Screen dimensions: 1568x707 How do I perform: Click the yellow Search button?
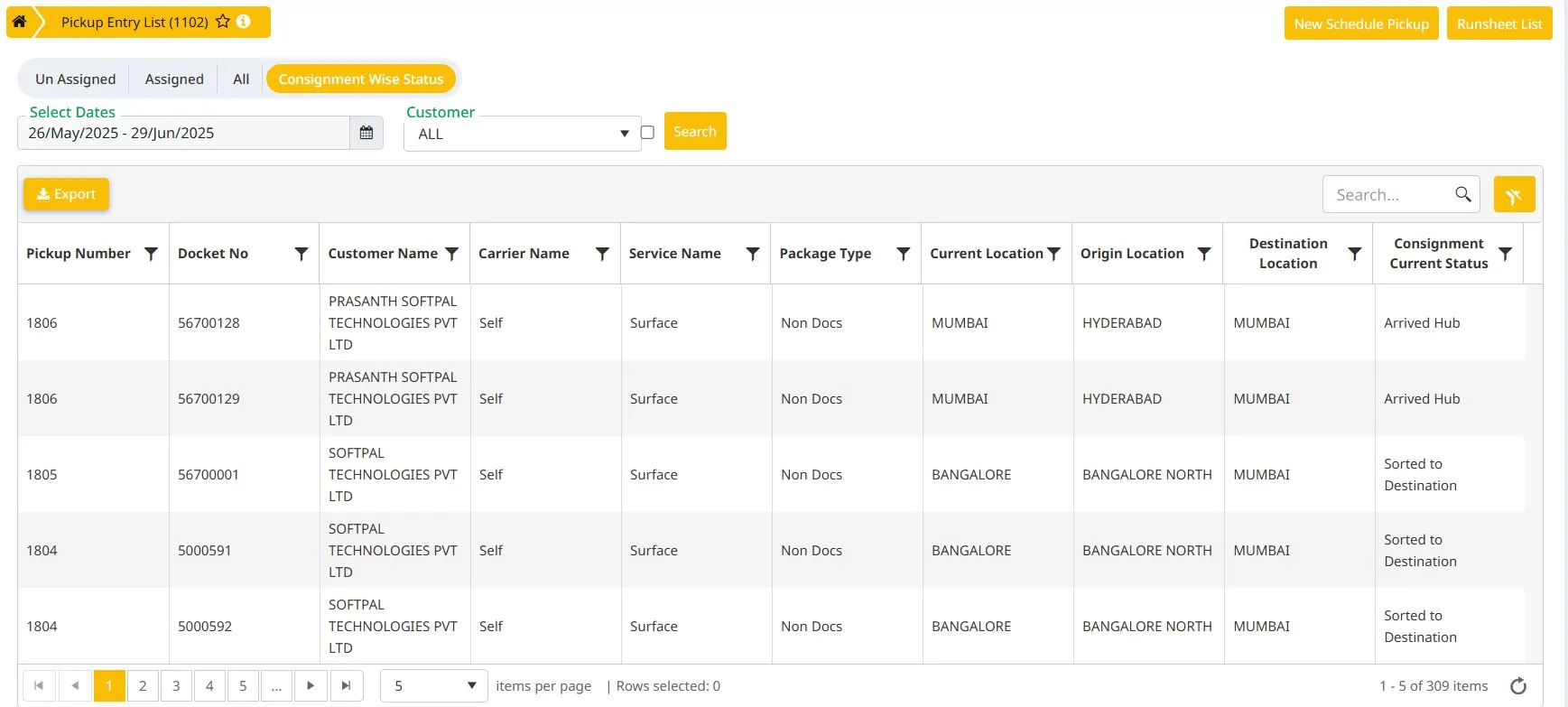click(695, 131)
